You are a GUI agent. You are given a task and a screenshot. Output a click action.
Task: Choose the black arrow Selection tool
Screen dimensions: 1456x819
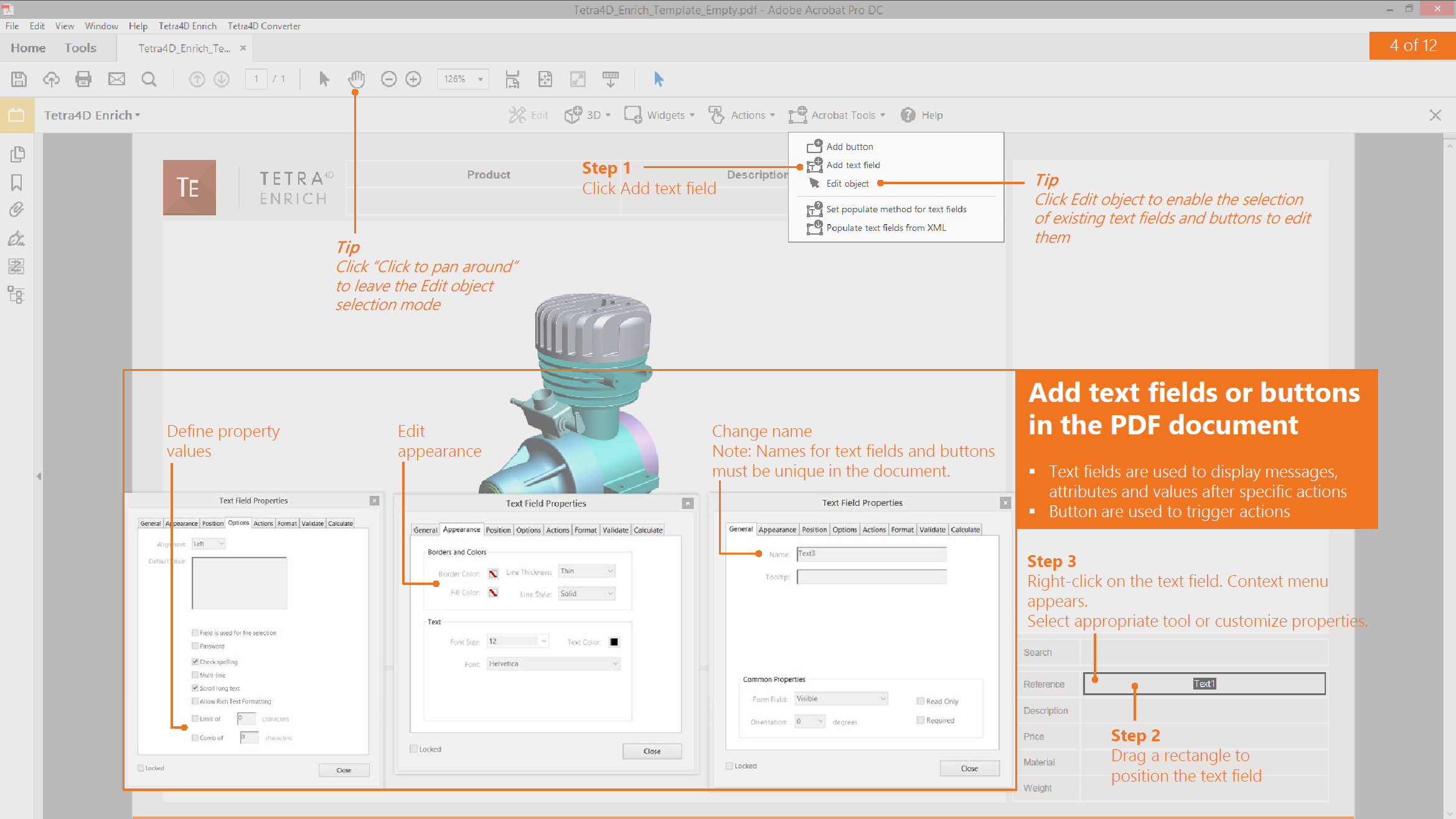coord(324,79)
